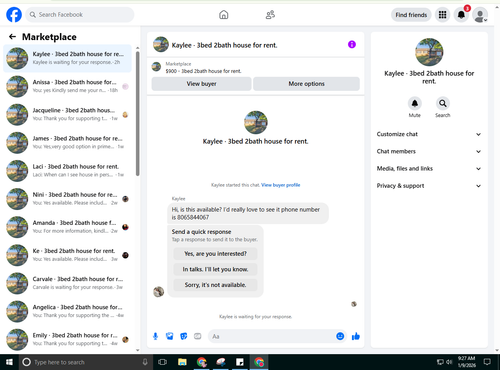500x370 pixels.
Task: Open the Anissa conversation
Action: [67, 86]
